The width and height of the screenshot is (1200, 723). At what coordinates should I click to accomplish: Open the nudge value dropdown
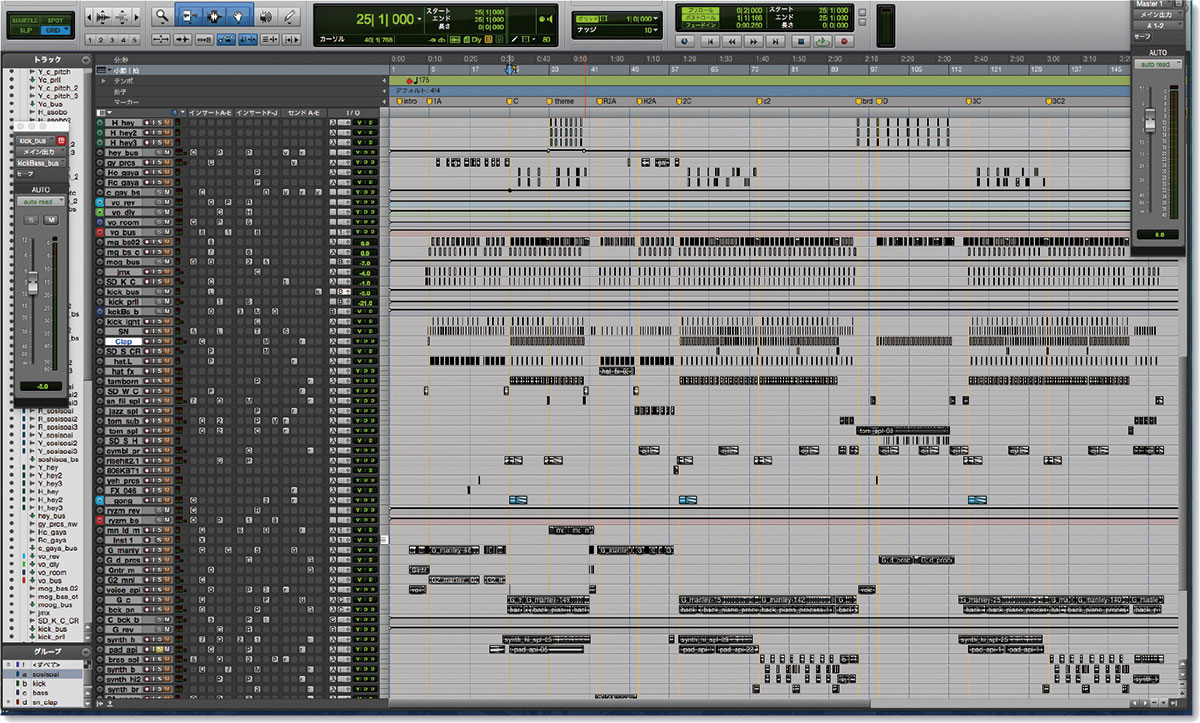pyautogui.click(x=657, y=31)
